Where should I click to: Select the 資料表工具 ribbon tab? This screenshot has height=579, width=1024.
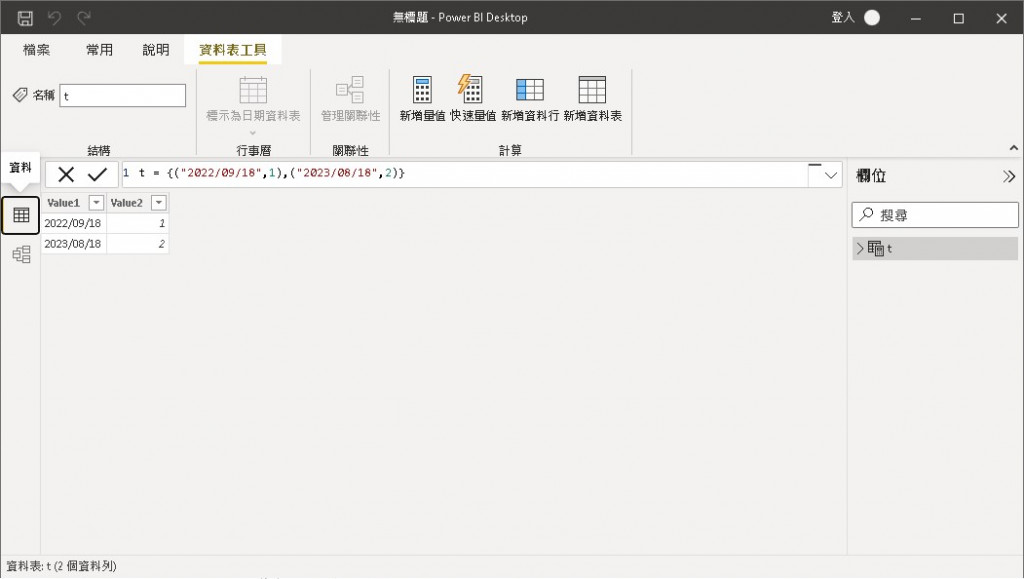(232, 50)
